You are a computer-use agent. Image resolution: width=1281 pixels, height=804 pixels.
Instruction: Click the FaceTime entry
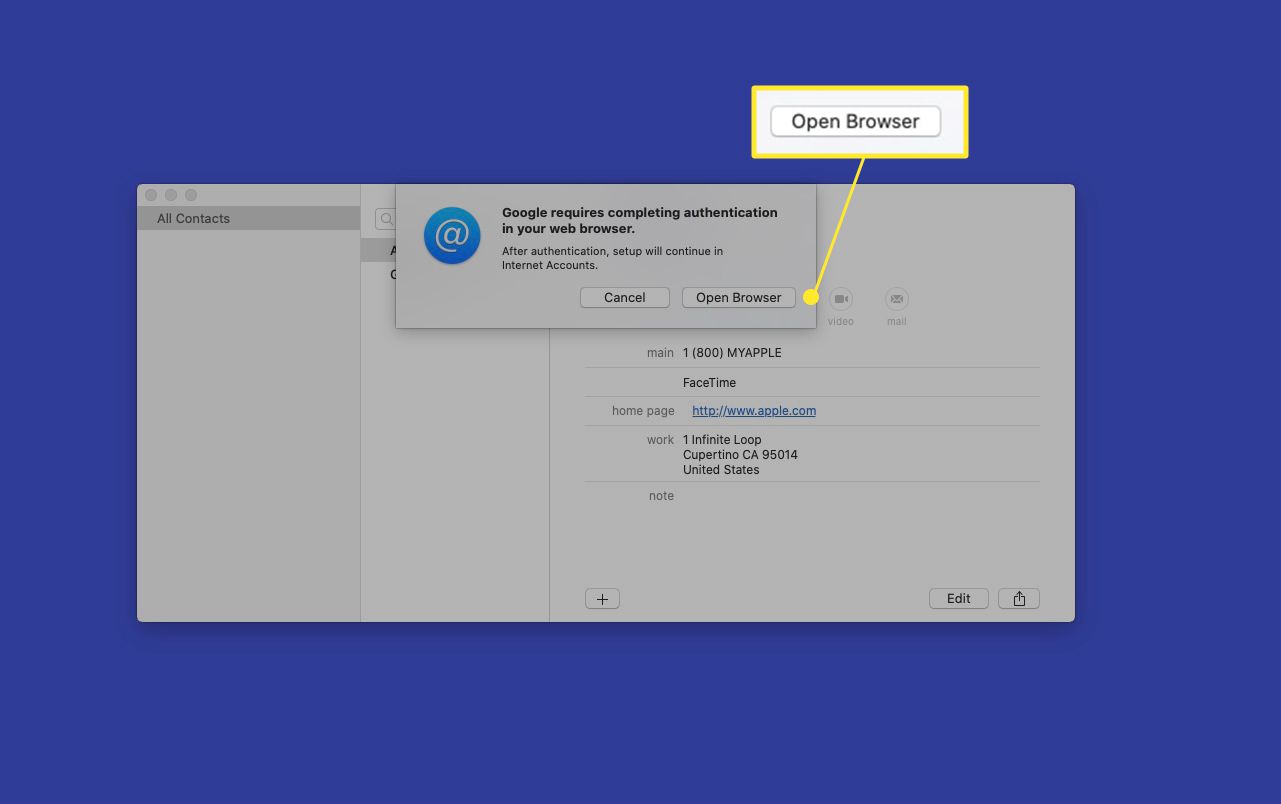(709, 382)
